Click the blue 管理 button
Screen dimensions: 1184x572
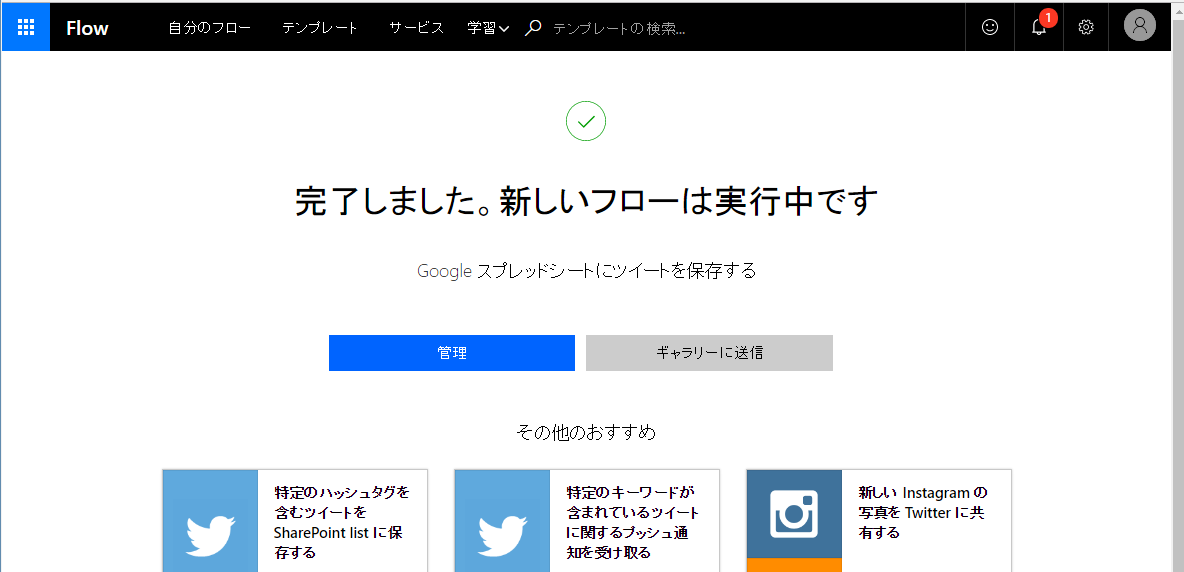coord(452,353)
